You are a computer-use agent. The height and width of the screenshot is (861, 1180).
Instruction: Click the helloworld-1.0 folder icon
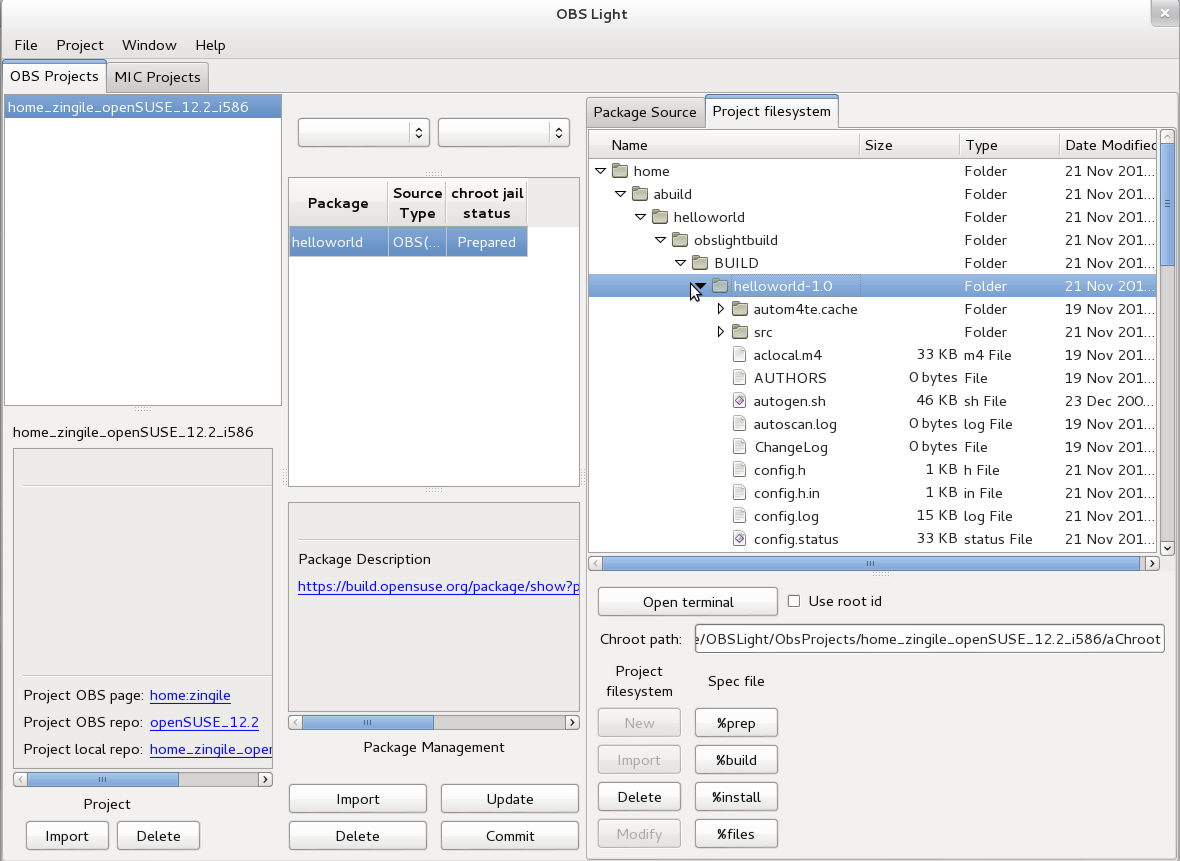719,285
